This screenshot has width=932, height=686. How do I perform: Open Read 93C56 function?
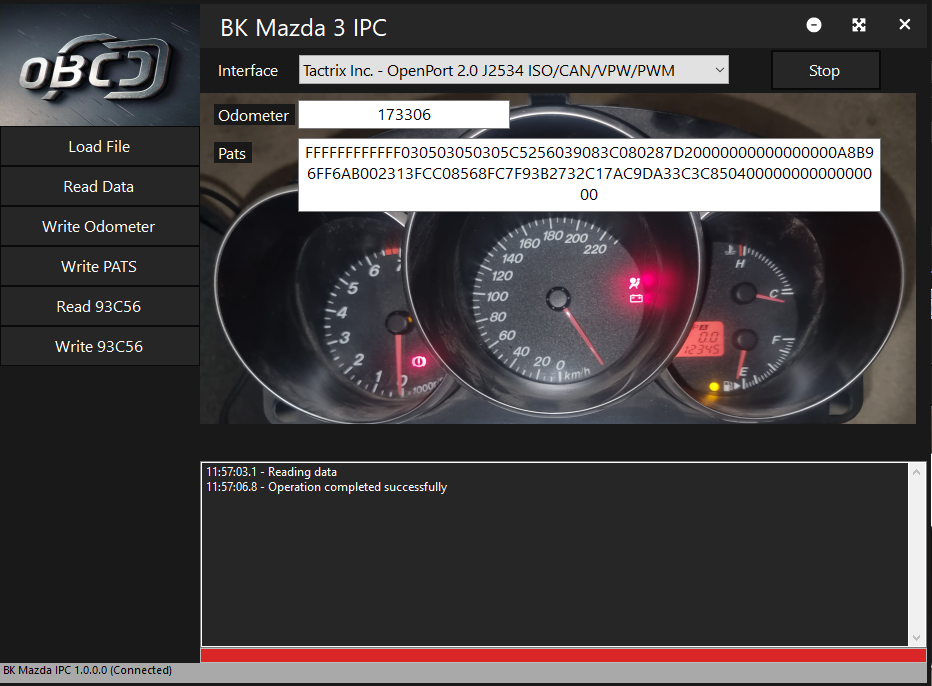point(99,306)
